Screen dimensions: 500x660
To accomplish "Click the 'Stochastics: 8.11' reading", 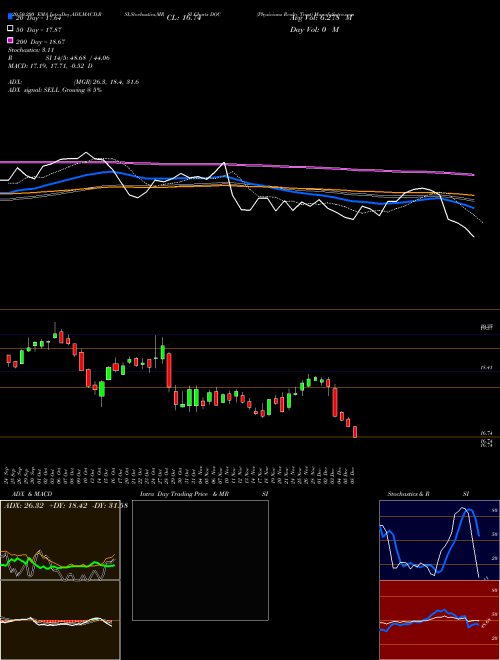I will coord(31,50).
